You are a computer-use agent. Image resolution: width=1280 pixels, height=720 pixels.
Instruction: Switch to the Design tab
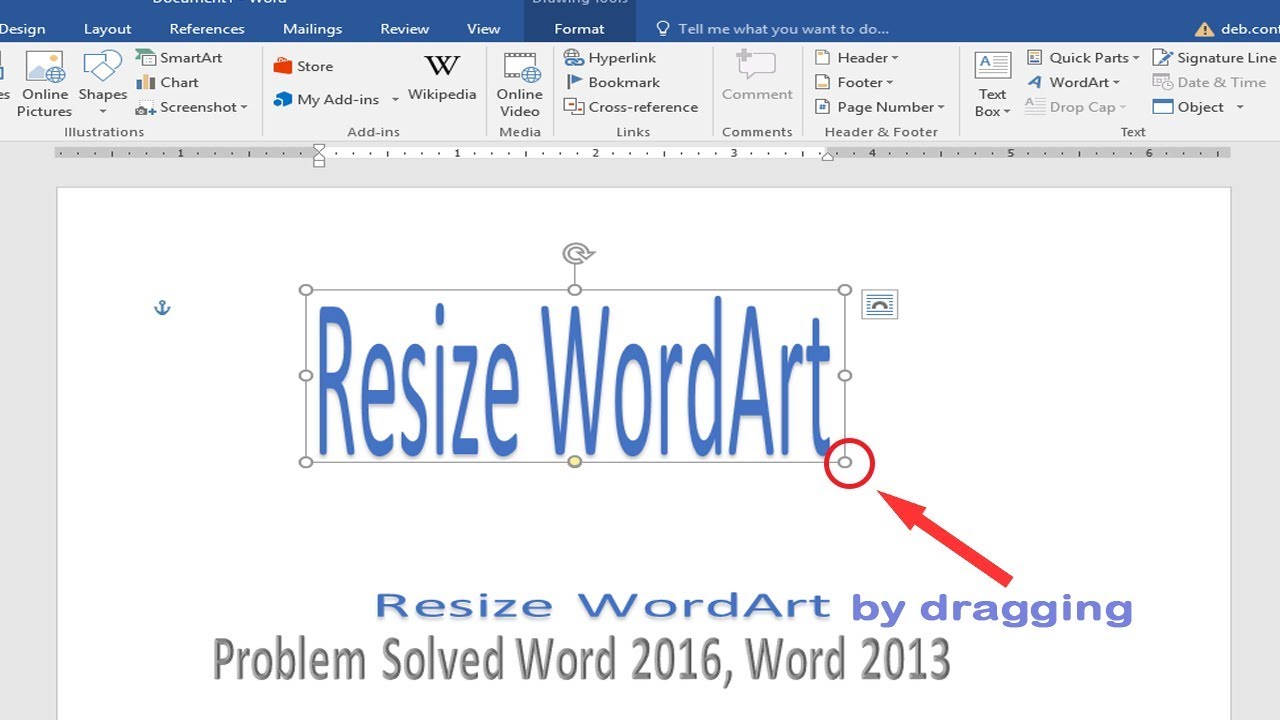click(22, 29)
